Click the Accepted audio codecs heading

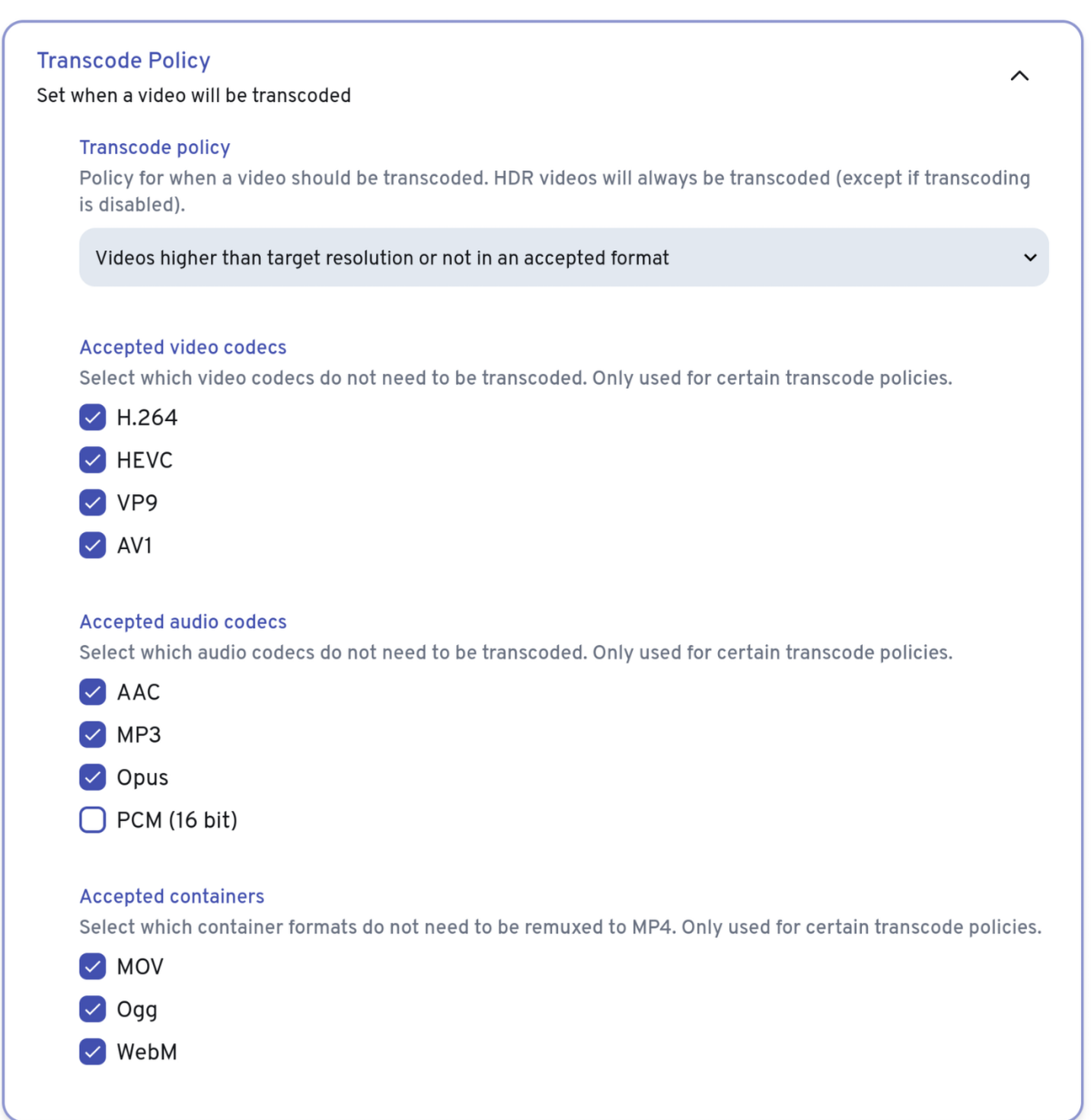coord(183,622)
